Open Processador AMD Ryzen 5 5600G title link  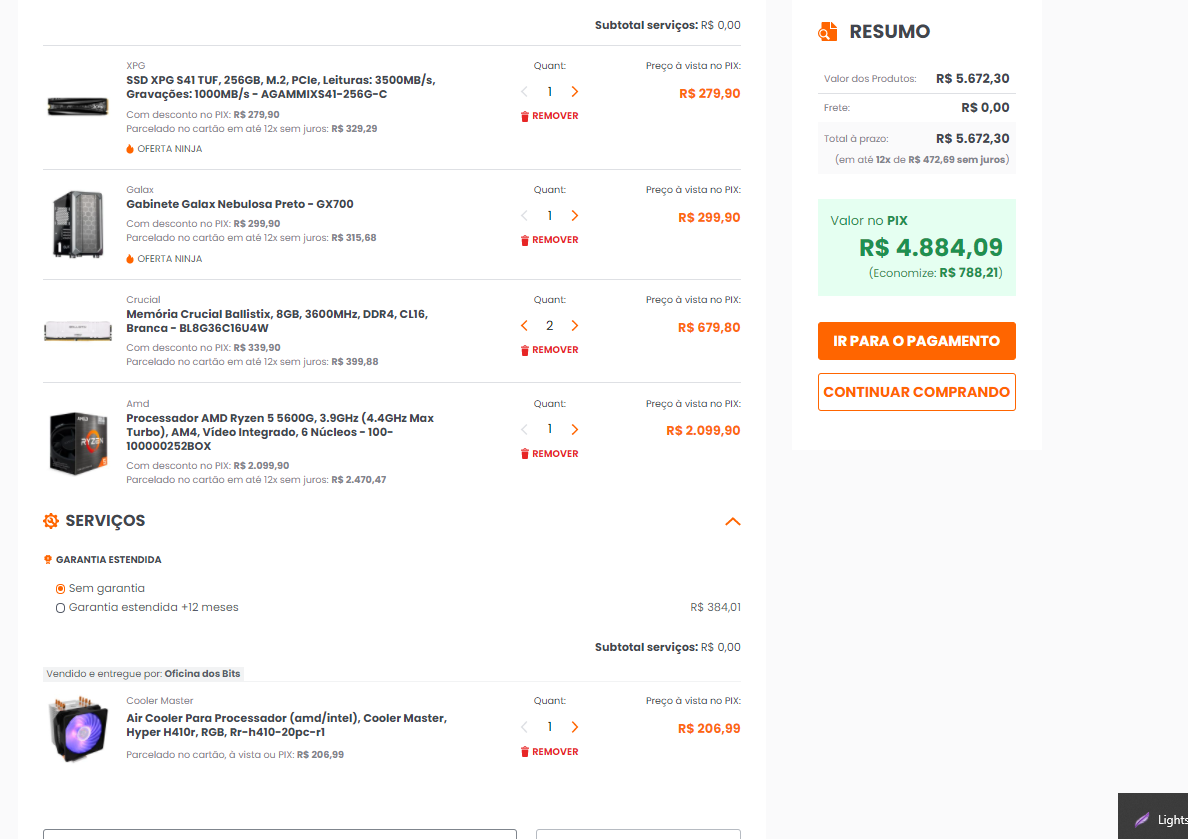[x=280, y=432]
